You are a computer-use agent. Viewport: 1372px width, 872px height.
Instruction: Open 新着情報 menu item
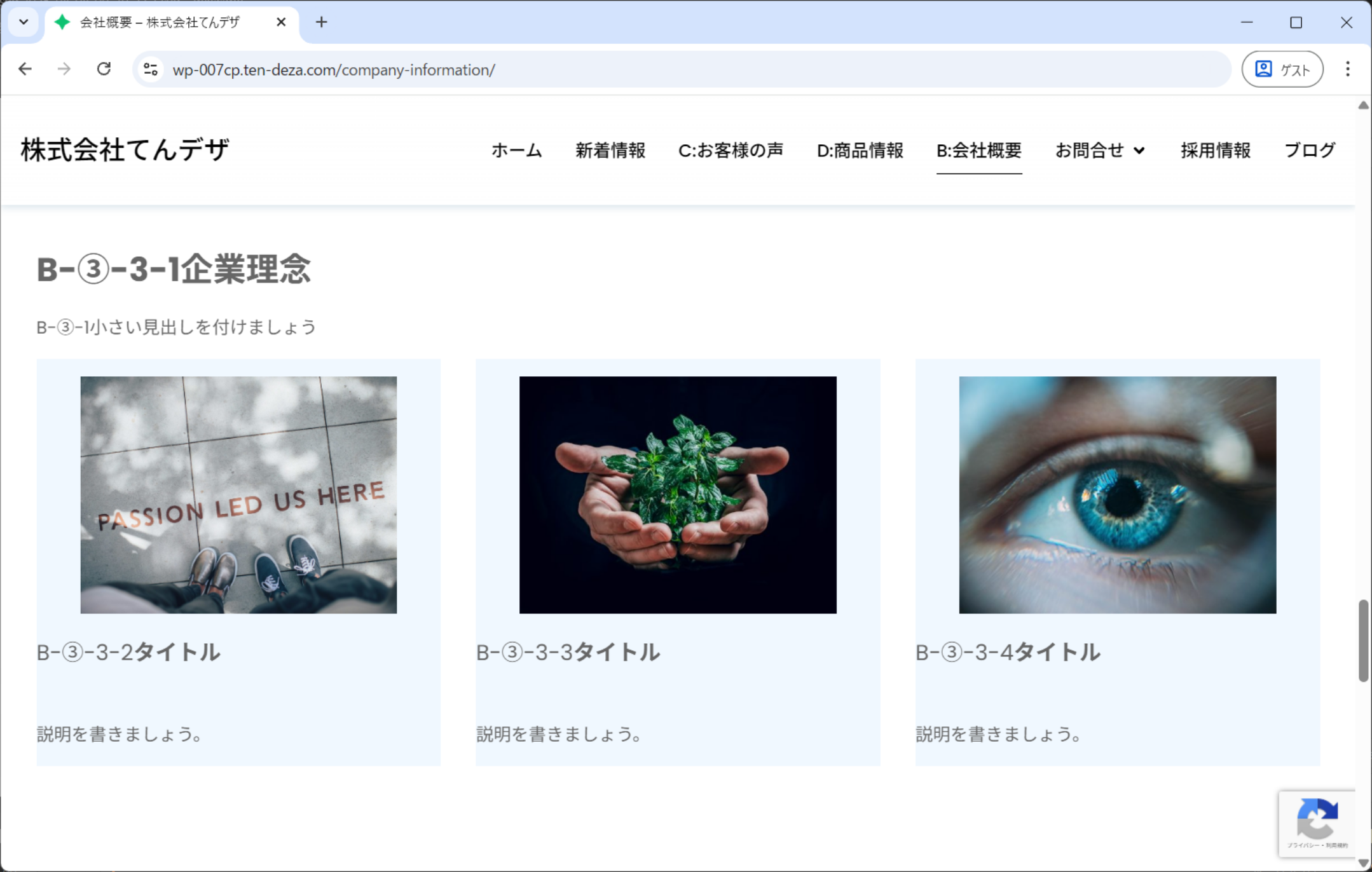[x=610, y=151]
